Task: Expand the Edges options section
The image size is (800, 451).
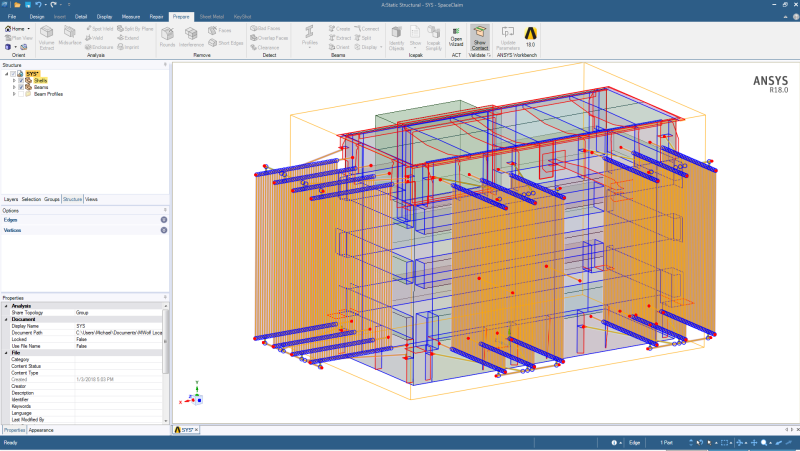Action: (164, 220)
